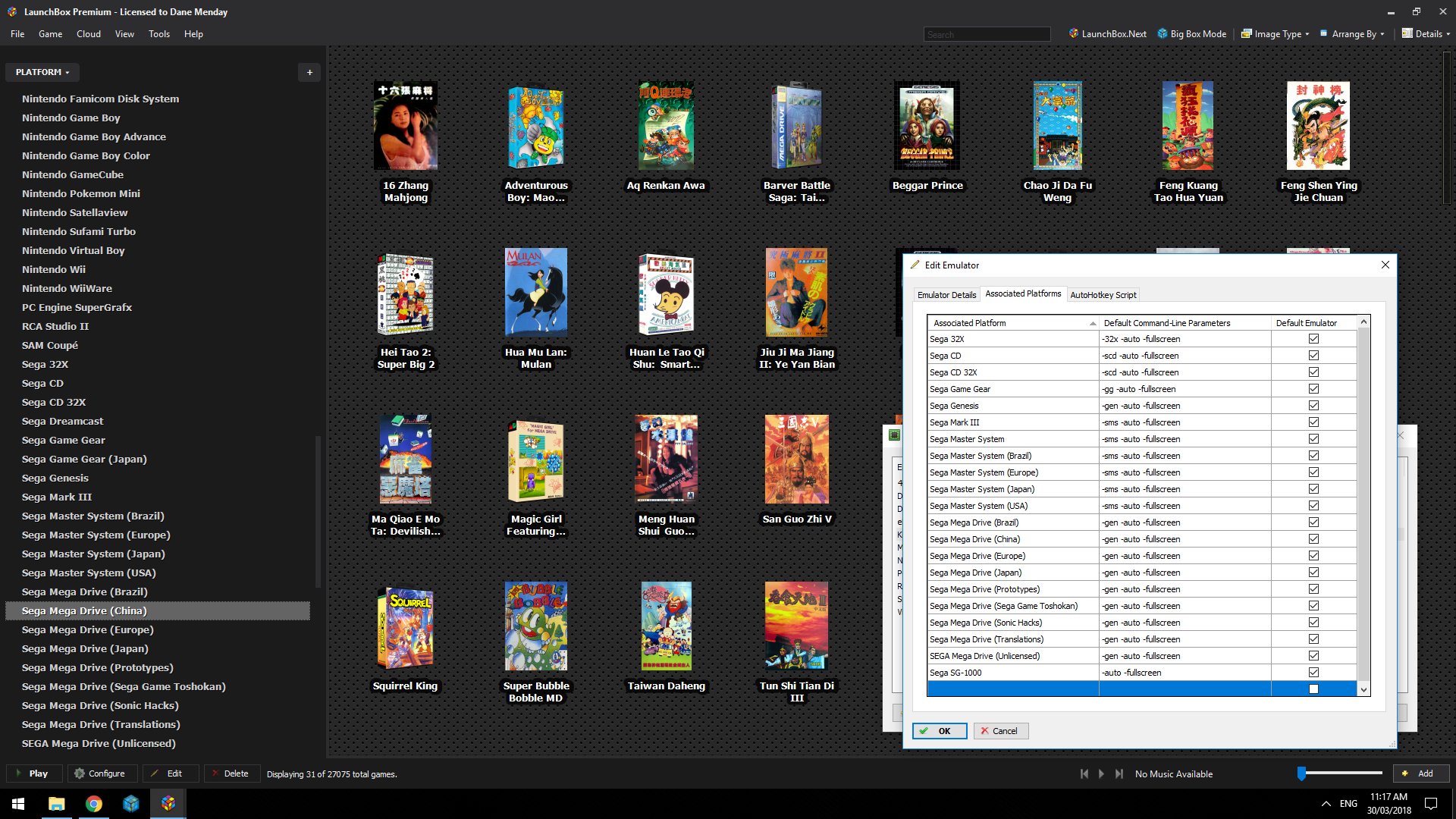Image resolution: width=1456 pixels, height=819 pixels.
Task: Open the File menu
Action: pos(17,34)
